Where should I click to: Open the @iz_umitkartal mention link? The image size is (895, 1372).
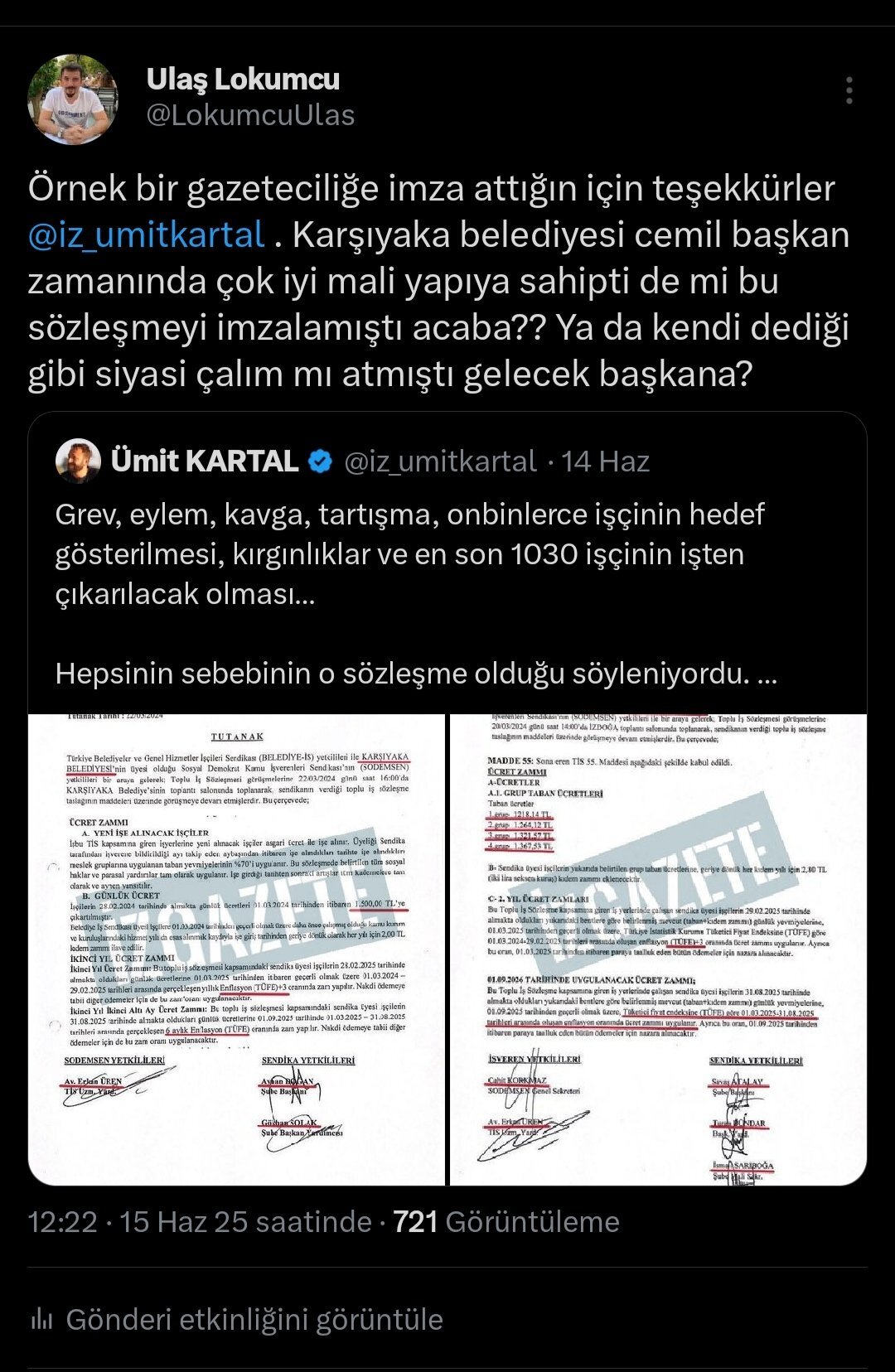click(x=147, y=234)
